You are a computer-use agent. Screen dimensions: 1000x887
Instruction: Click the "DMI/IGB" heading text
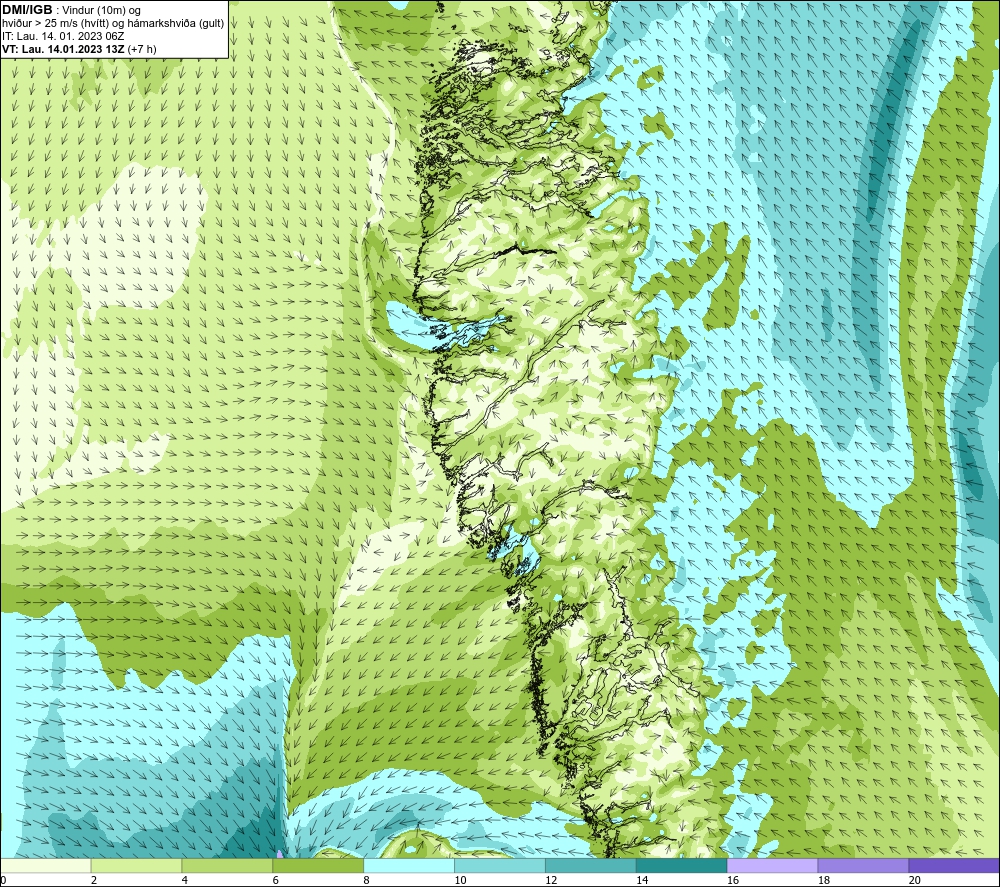click(27, 10)
